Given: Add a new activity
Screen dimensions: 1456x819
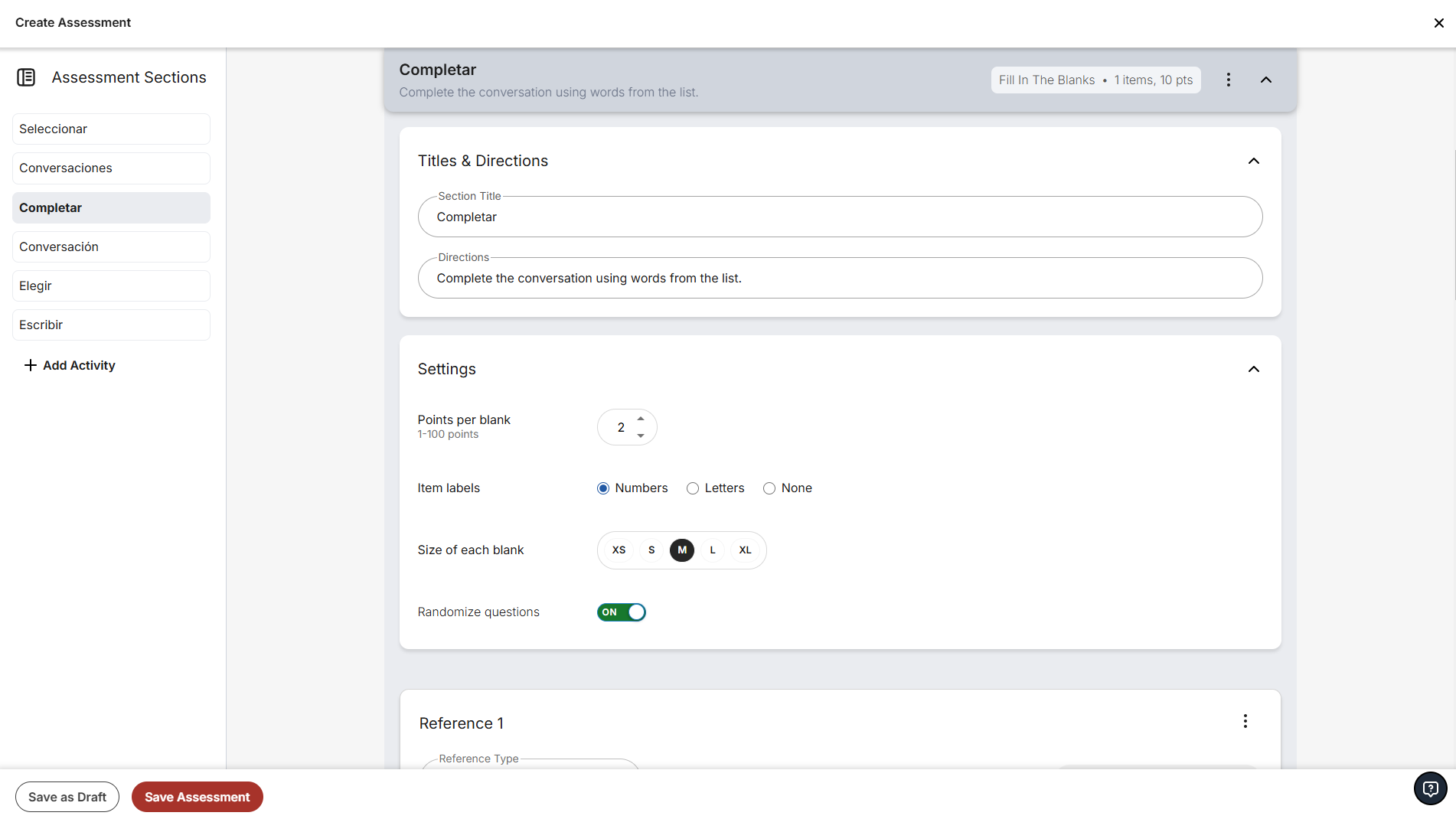Looking at the screenshot, I should (70, 365).
